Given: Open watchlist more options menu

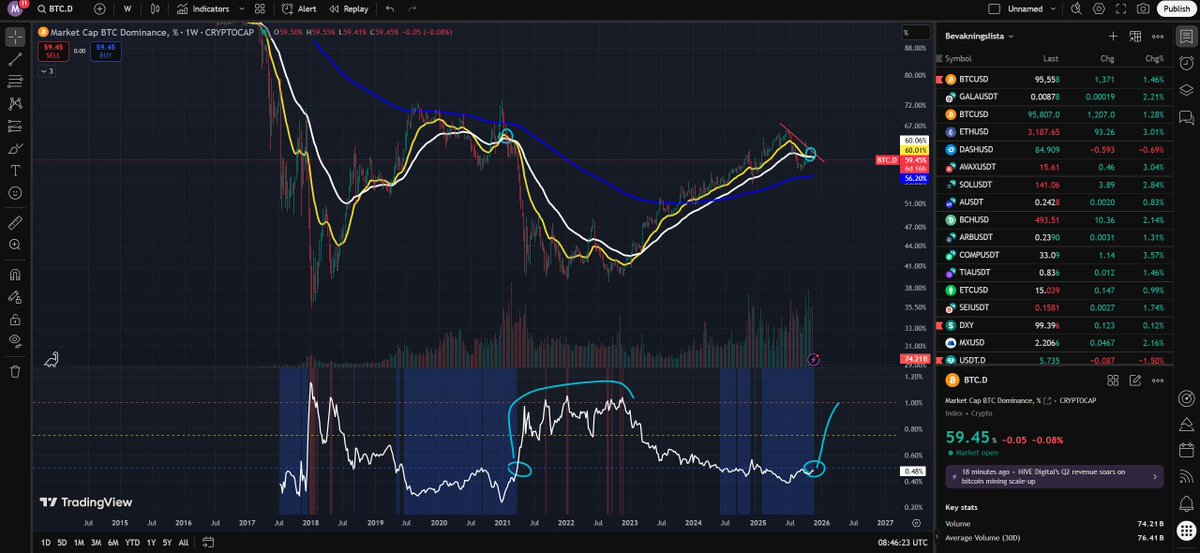Looking at the screenshot, I should 1157,36.
